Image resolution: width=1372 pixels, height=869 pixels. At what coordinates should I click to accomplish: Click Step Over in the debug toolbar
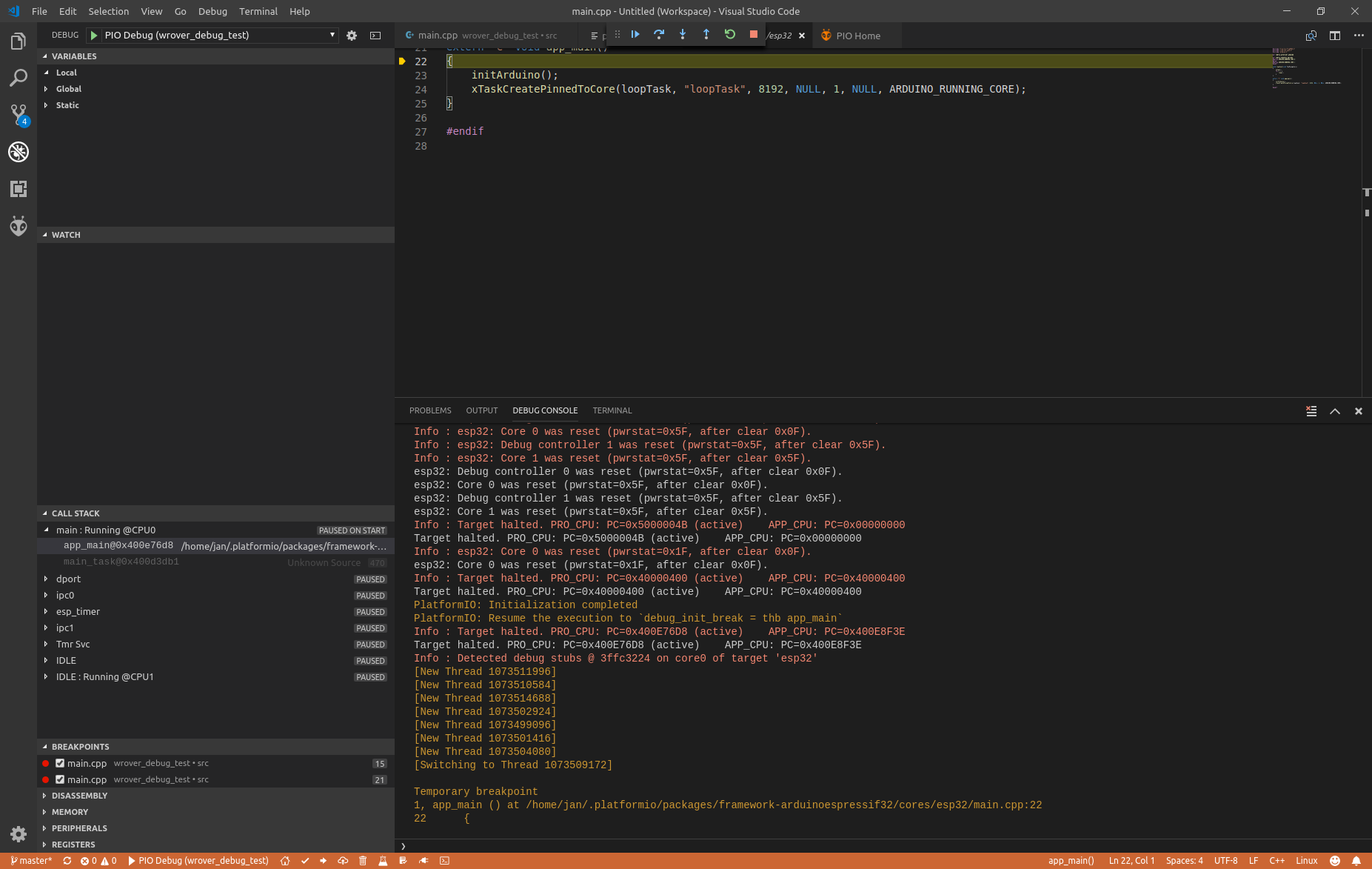click(x=659, y=34)
